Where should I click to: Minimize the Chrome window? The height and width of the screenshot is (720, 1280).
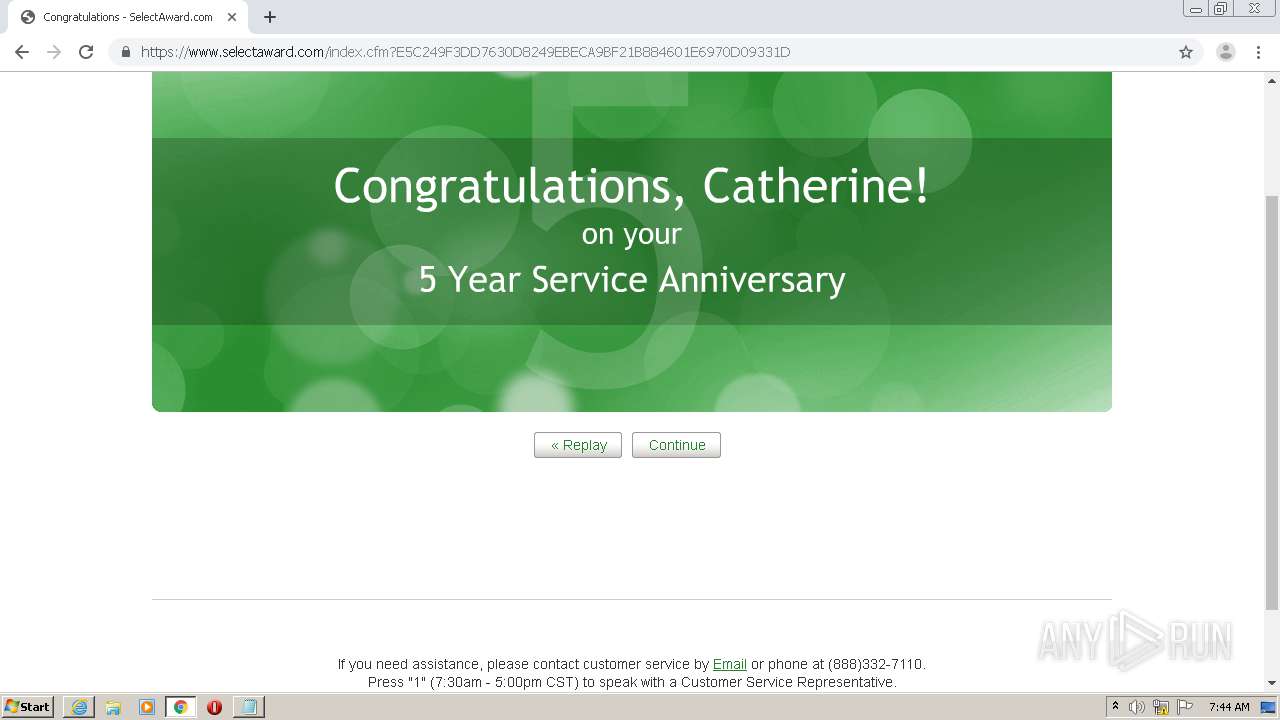coord(1195,8)
